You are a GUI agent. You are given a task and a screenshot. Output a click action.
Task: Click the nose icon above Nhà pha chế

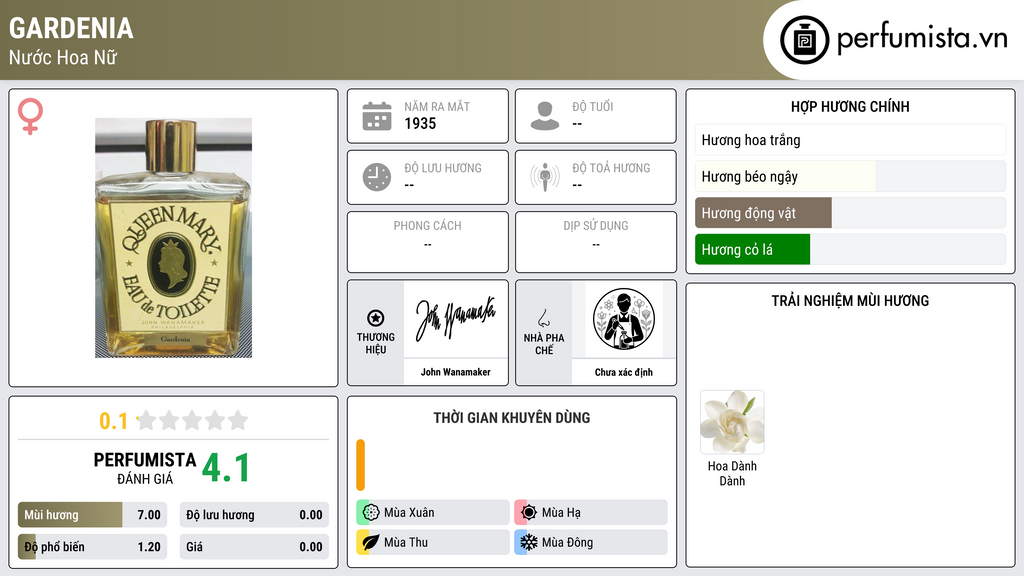click(x=543, y=318)
